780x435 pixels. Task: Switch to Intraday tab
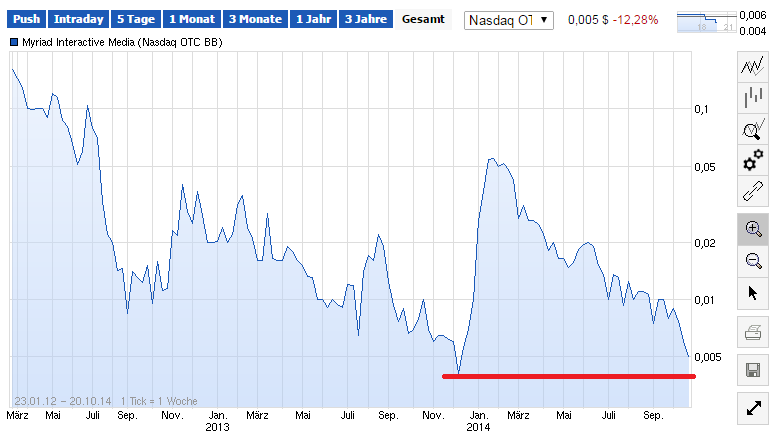point(79,19)
